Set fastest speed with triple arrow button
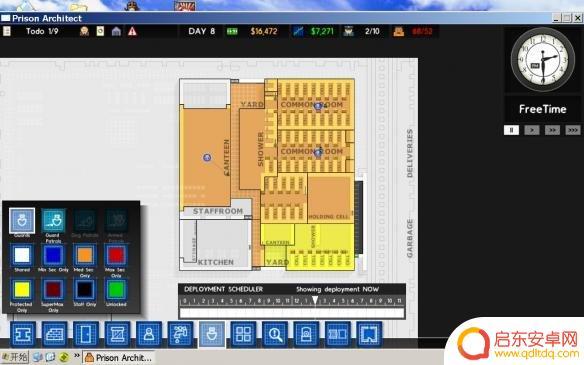Screen dimensions: 584x365 573,130
